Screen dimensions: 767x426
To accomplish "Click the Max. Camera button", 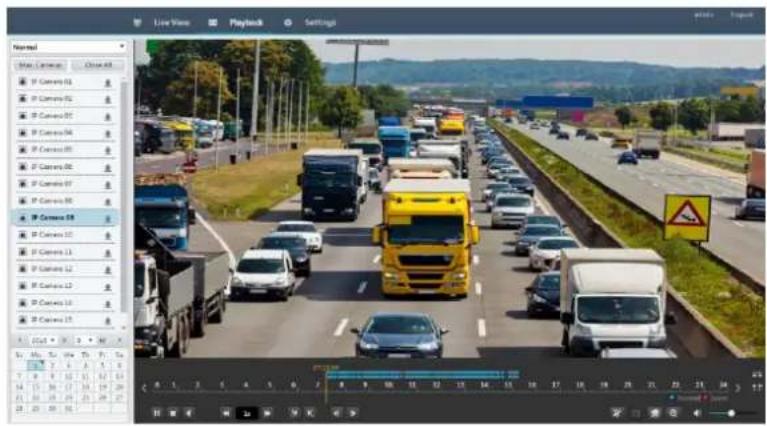I will pos(40,65).
